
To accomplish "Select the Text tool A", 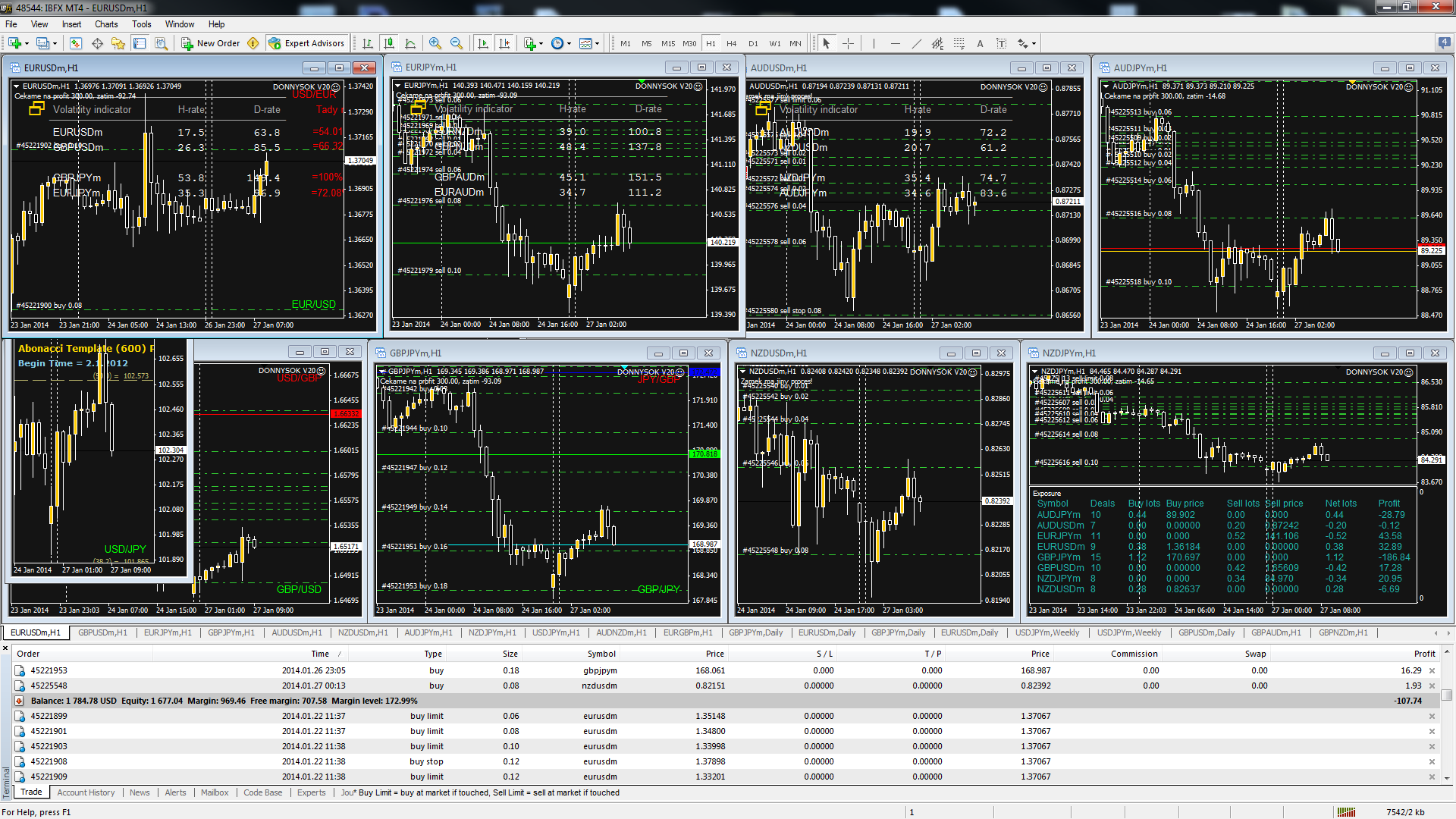I will point(980,43).
